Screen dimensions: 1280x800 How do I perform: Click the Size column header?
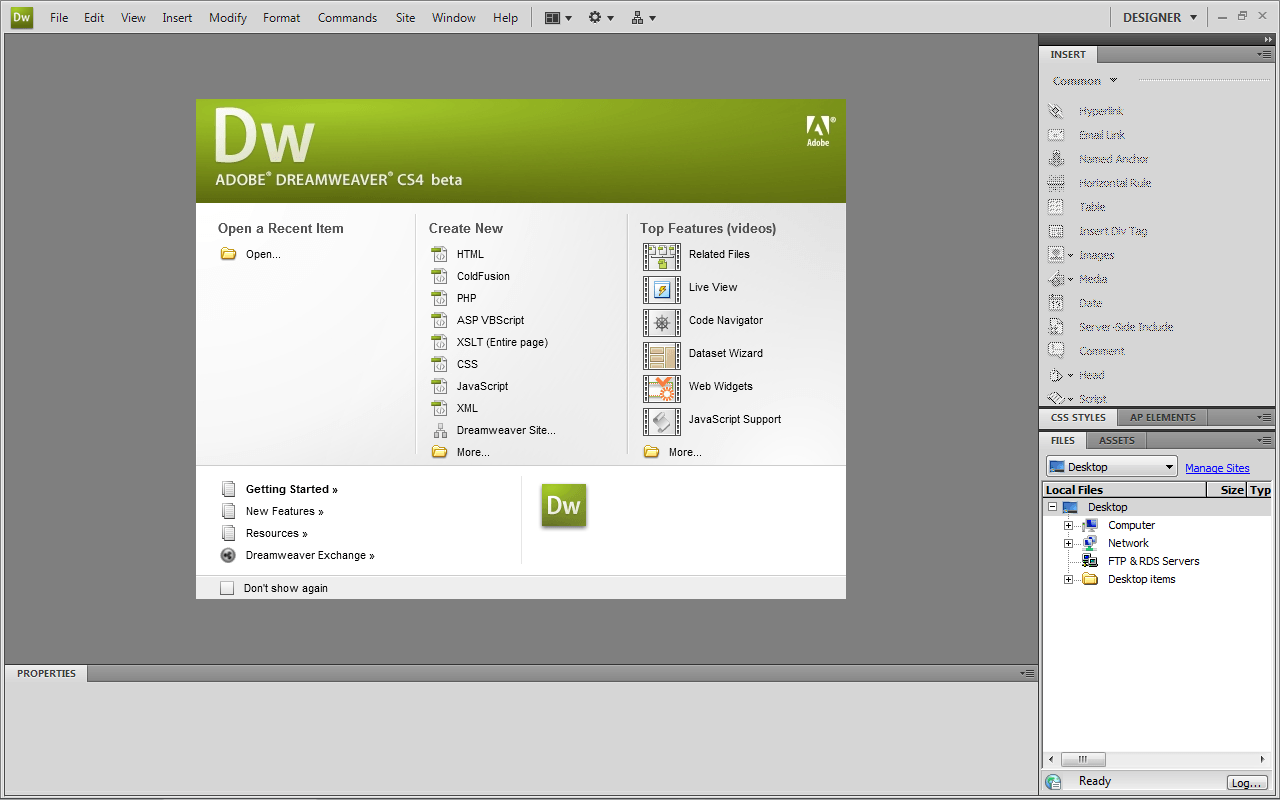tap(1227, 490)
